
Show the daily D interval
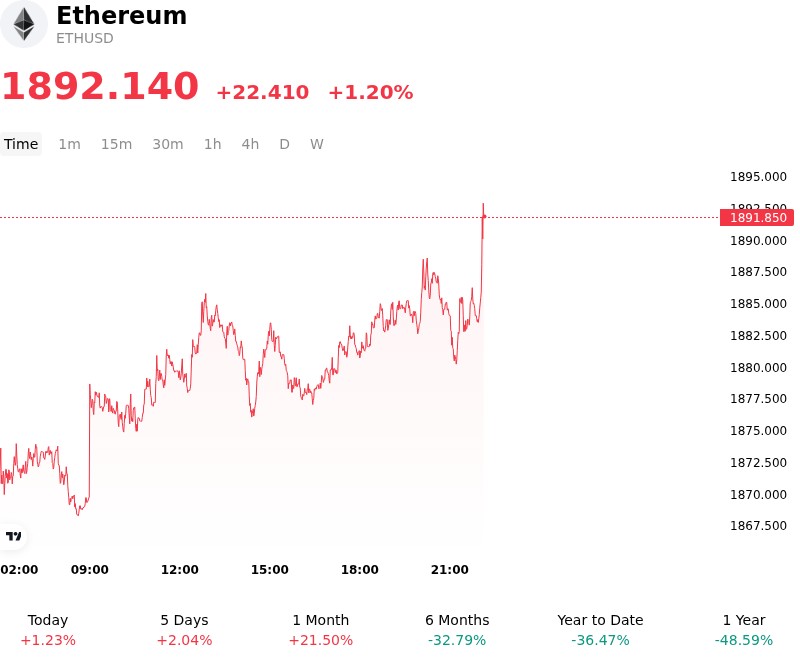coord(284,144)
